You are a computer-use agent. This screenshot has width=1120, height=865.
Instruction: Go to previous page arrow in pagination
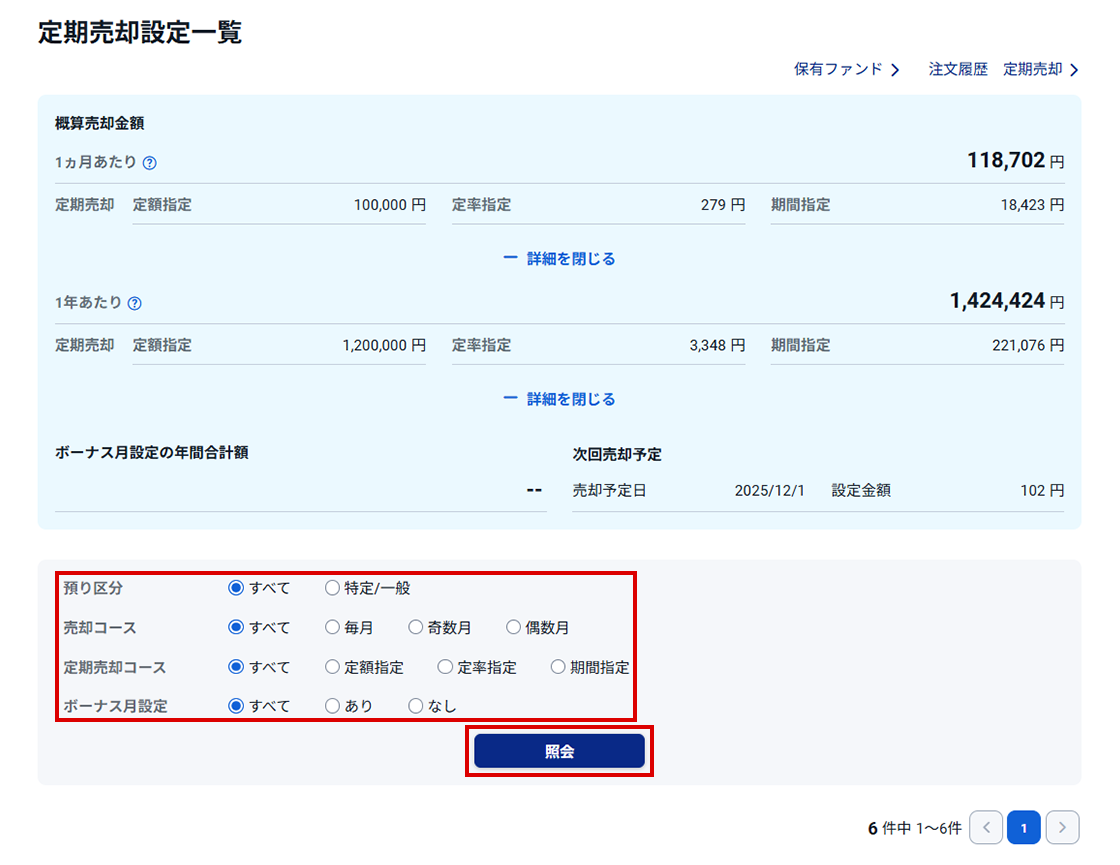coord(986,828)
